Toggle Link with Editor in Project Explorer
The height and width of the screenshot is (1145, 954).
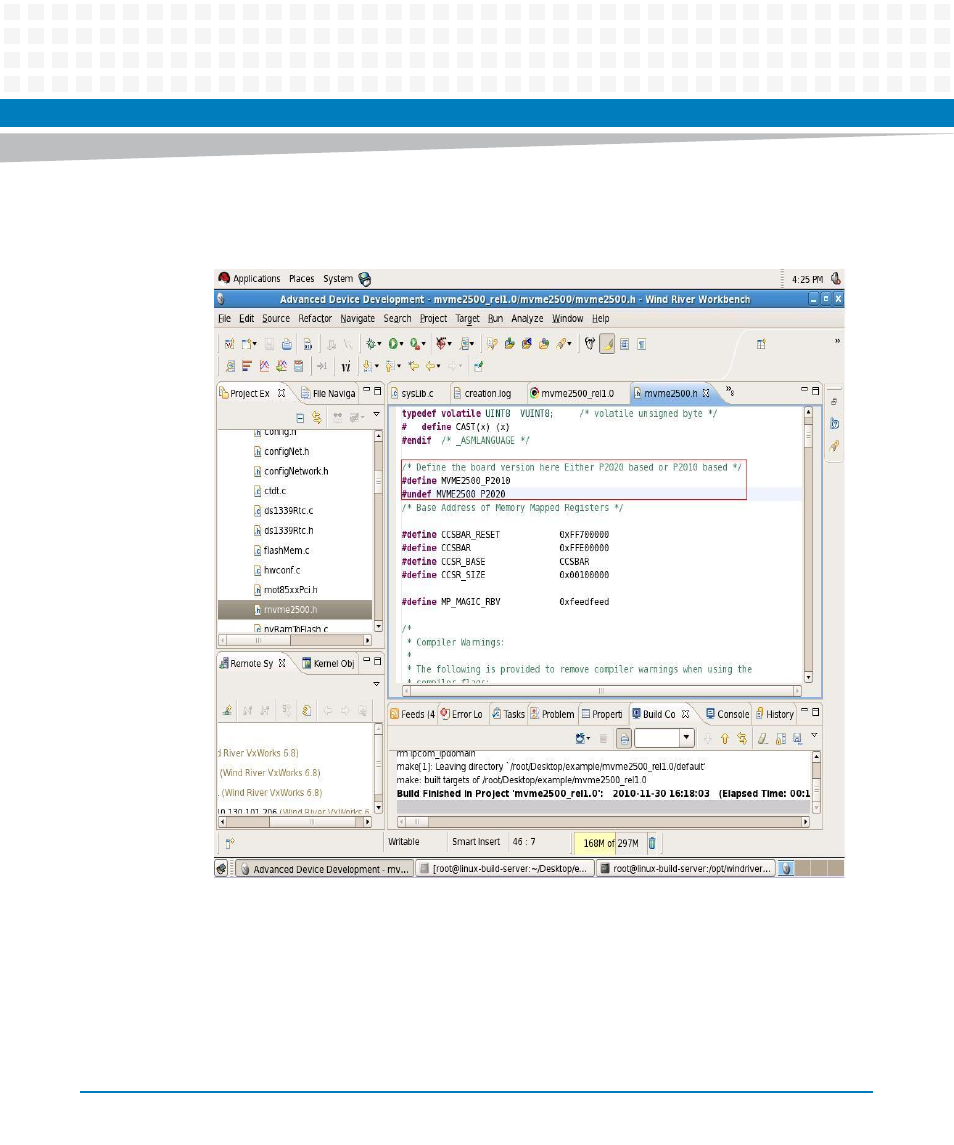pyautogui.click(x=317, y=417)
